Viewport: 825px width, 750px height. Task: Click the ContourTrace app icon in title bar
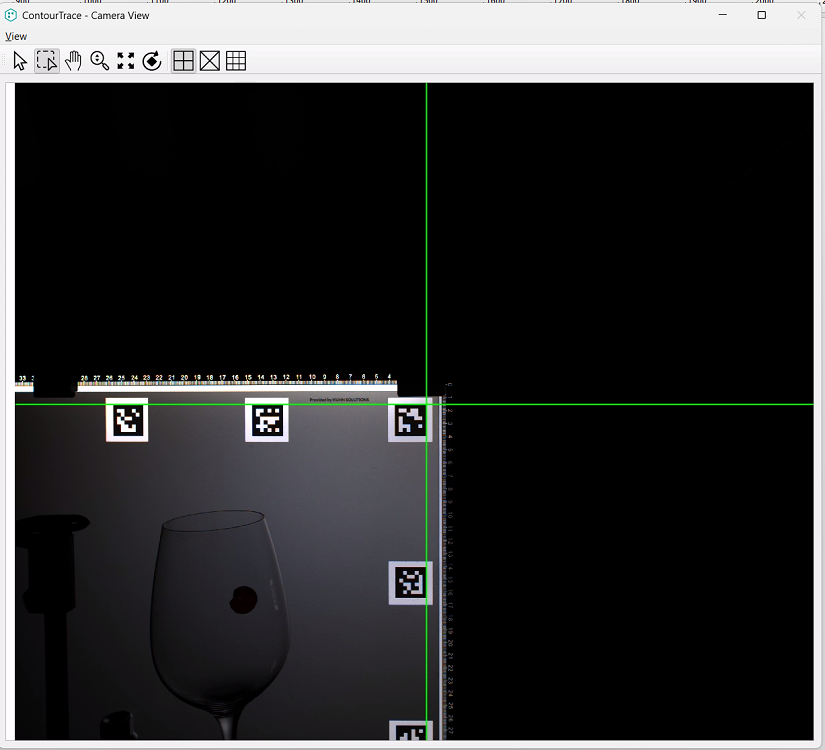[11, 15]
